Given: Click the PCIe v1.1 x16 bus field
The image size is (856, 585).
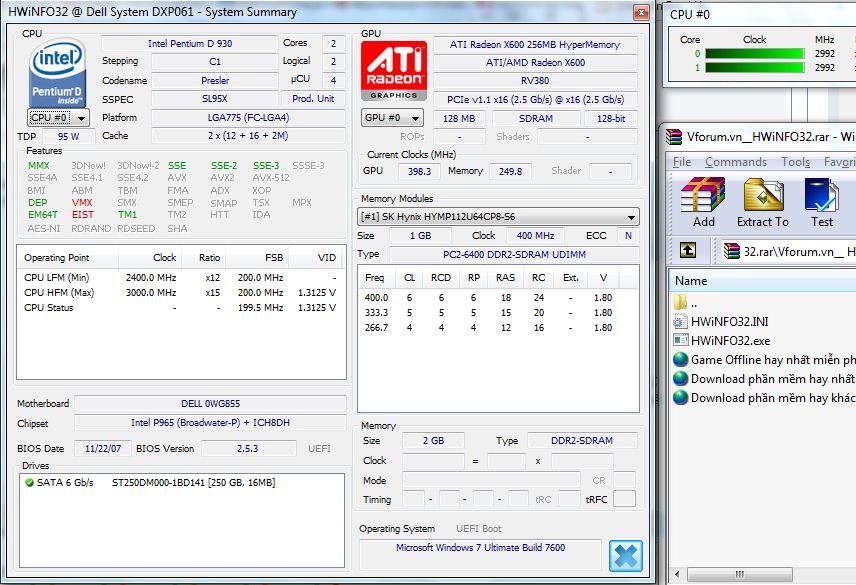Looking at the screenshot, I should pyautogui.click(x=535, y=100).
